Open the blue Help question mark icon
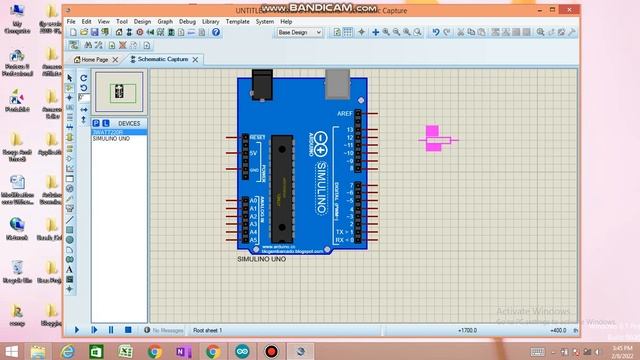Viewport: 640px width, 360px height. 216,32
